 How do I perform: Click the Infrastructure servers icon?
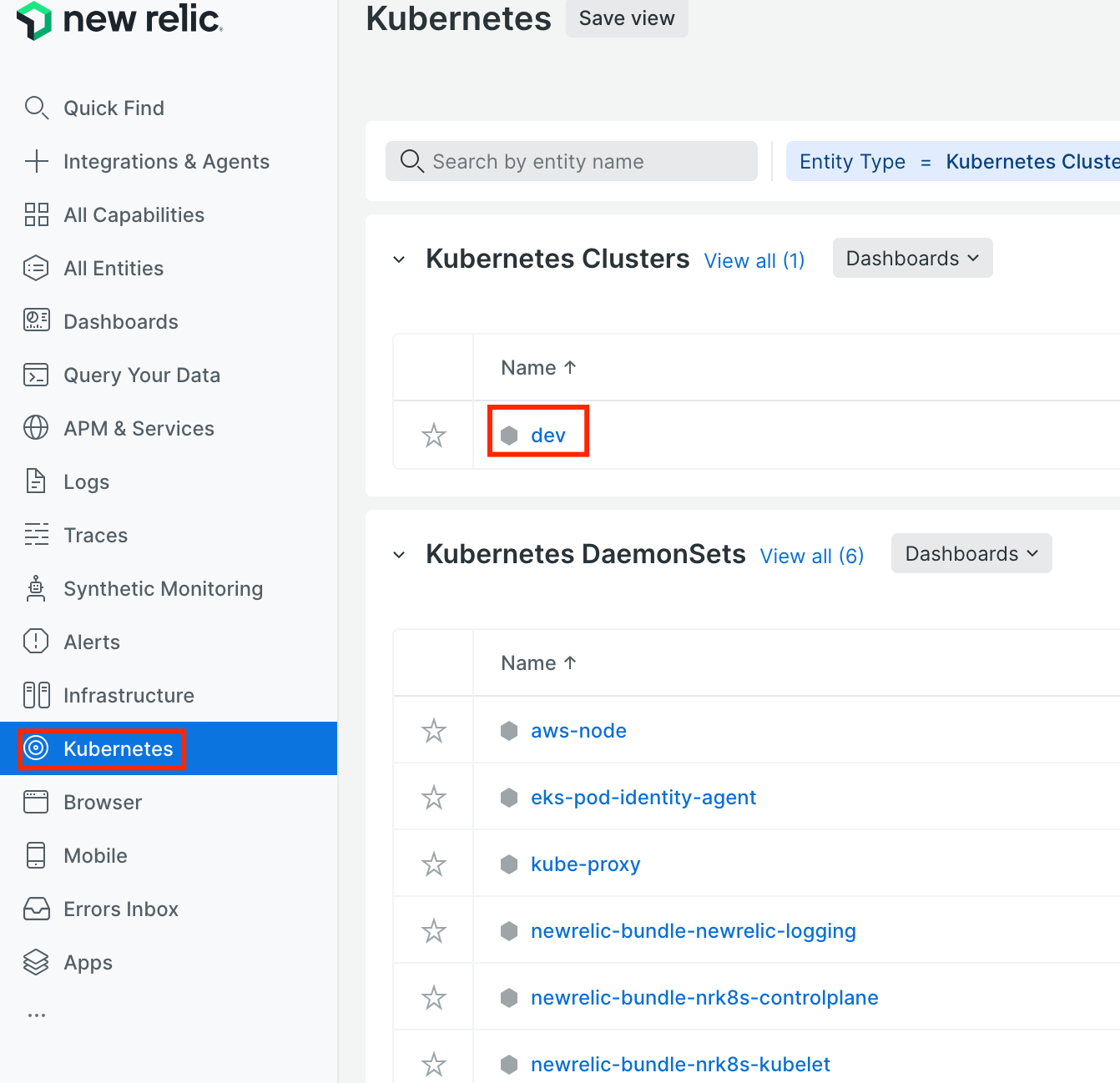pyautogui.click(x=36, y=695)
